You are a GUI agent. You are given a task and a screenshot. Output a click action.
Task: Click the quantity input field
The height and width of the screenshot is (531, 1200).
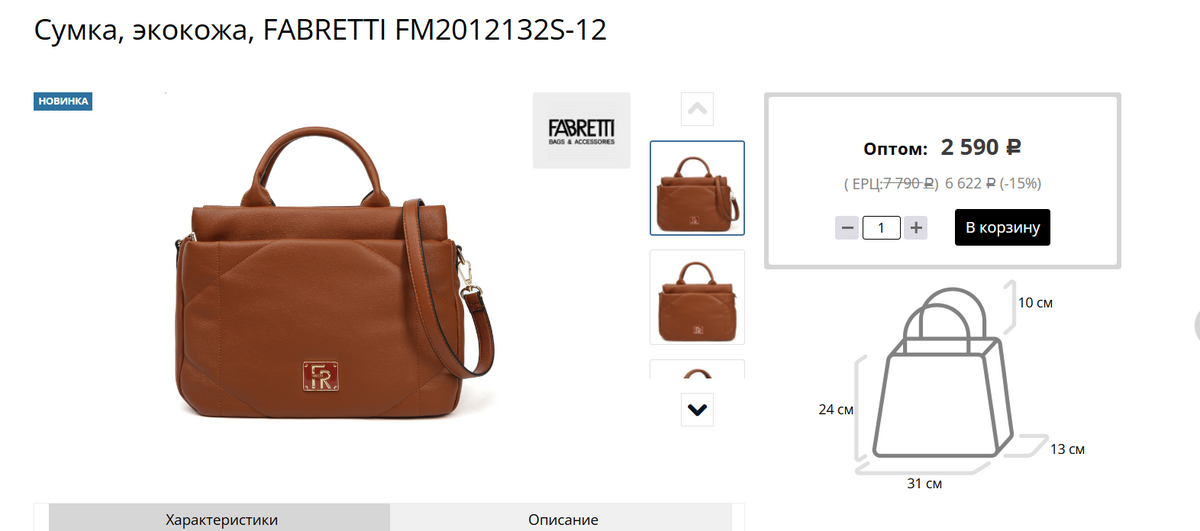tap(881, 228)
